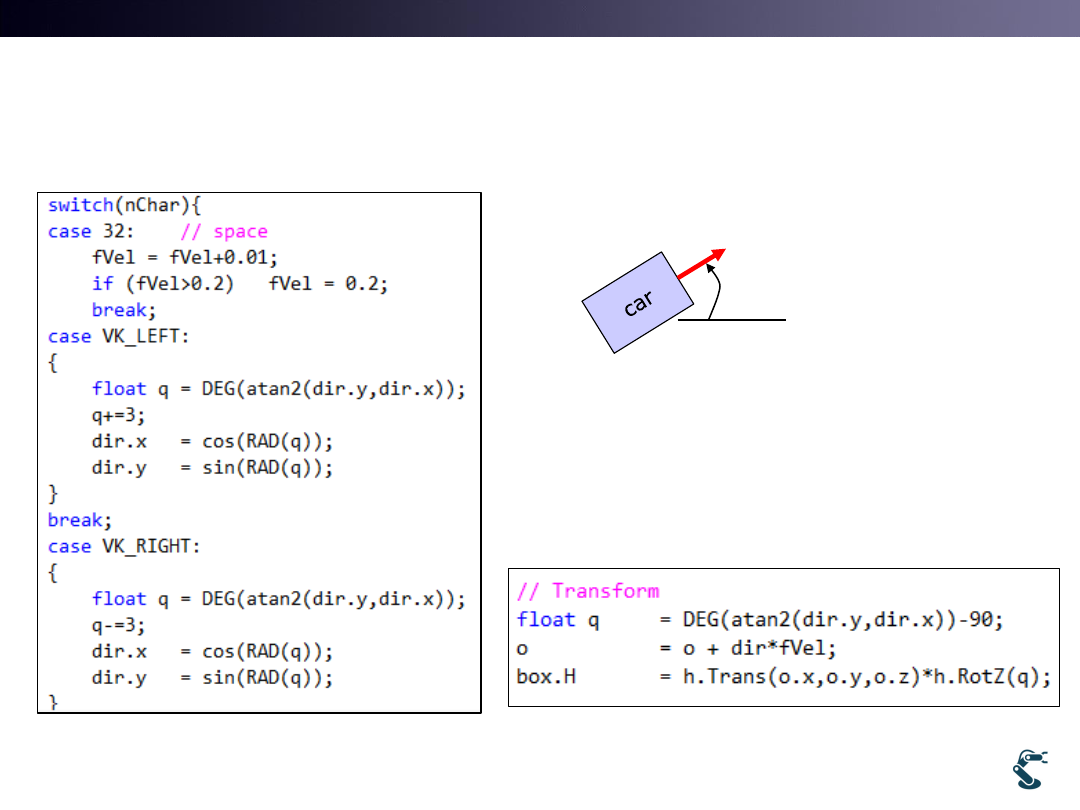Select the 'o + dir*fVel;' expression
Screen dimensions: 1080x810
[x=737, y=647]
